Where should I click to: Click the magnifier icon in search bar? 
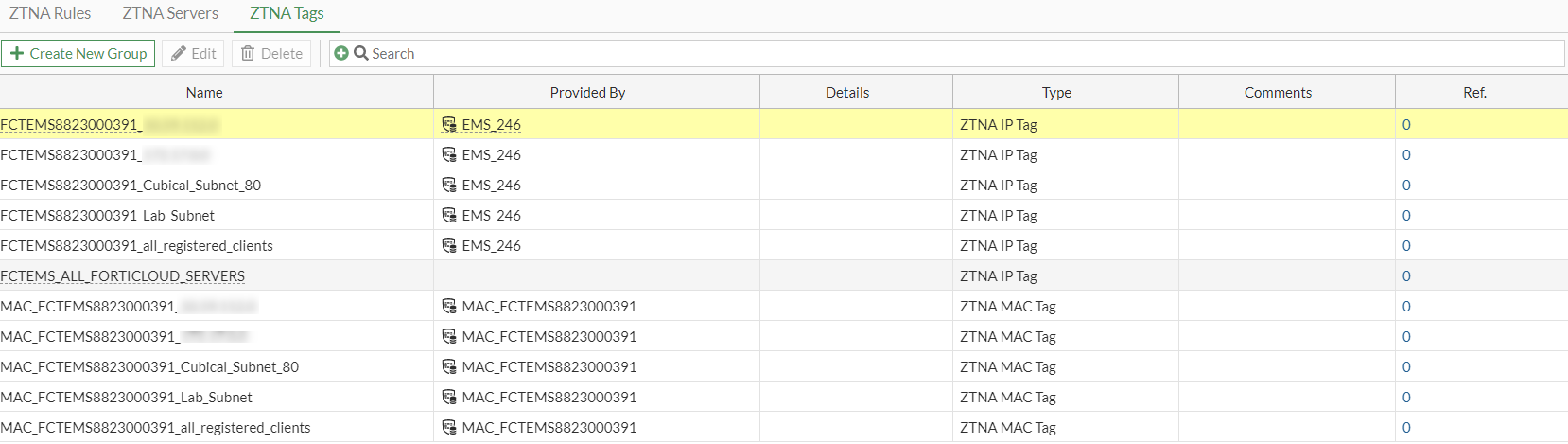click(x=360, y=54)
